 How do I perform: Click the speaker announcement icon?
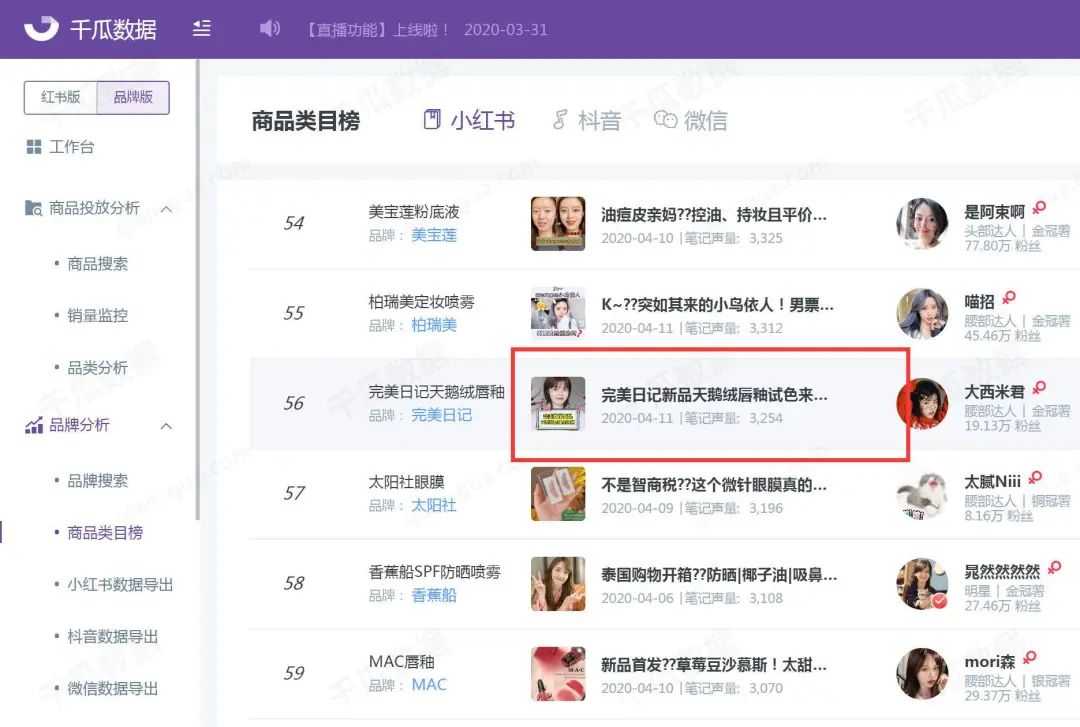coord(269,28)
